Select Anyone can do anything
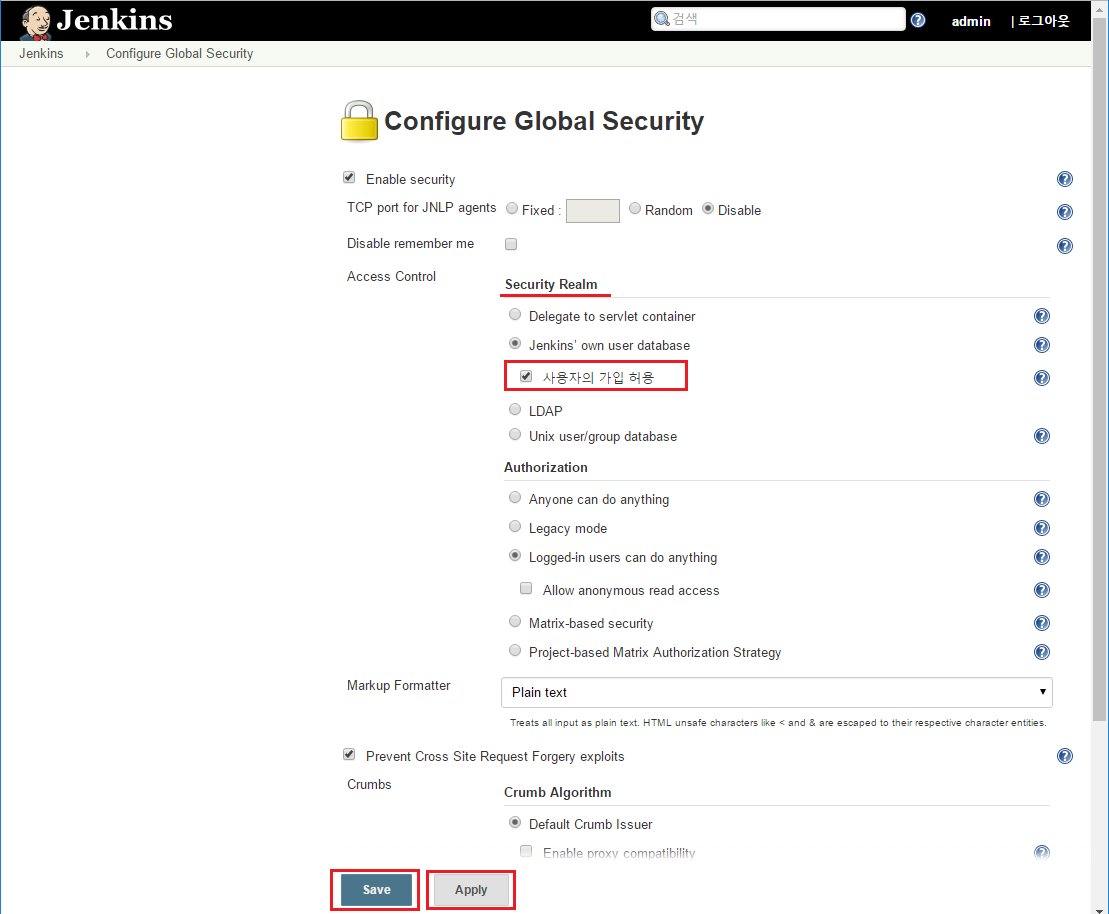The height and width of the screenshot is (914, 1109). click(515, 497)
